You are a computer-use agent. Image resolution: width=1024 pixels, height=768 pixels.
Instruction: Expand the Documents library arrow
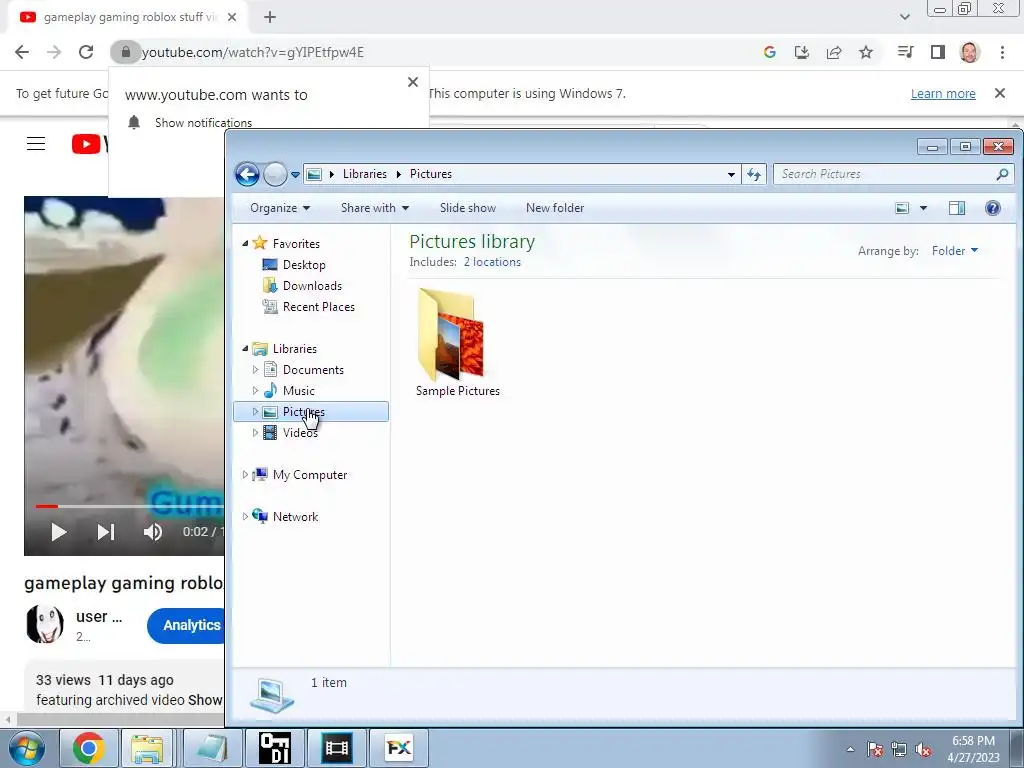point(255,370)
